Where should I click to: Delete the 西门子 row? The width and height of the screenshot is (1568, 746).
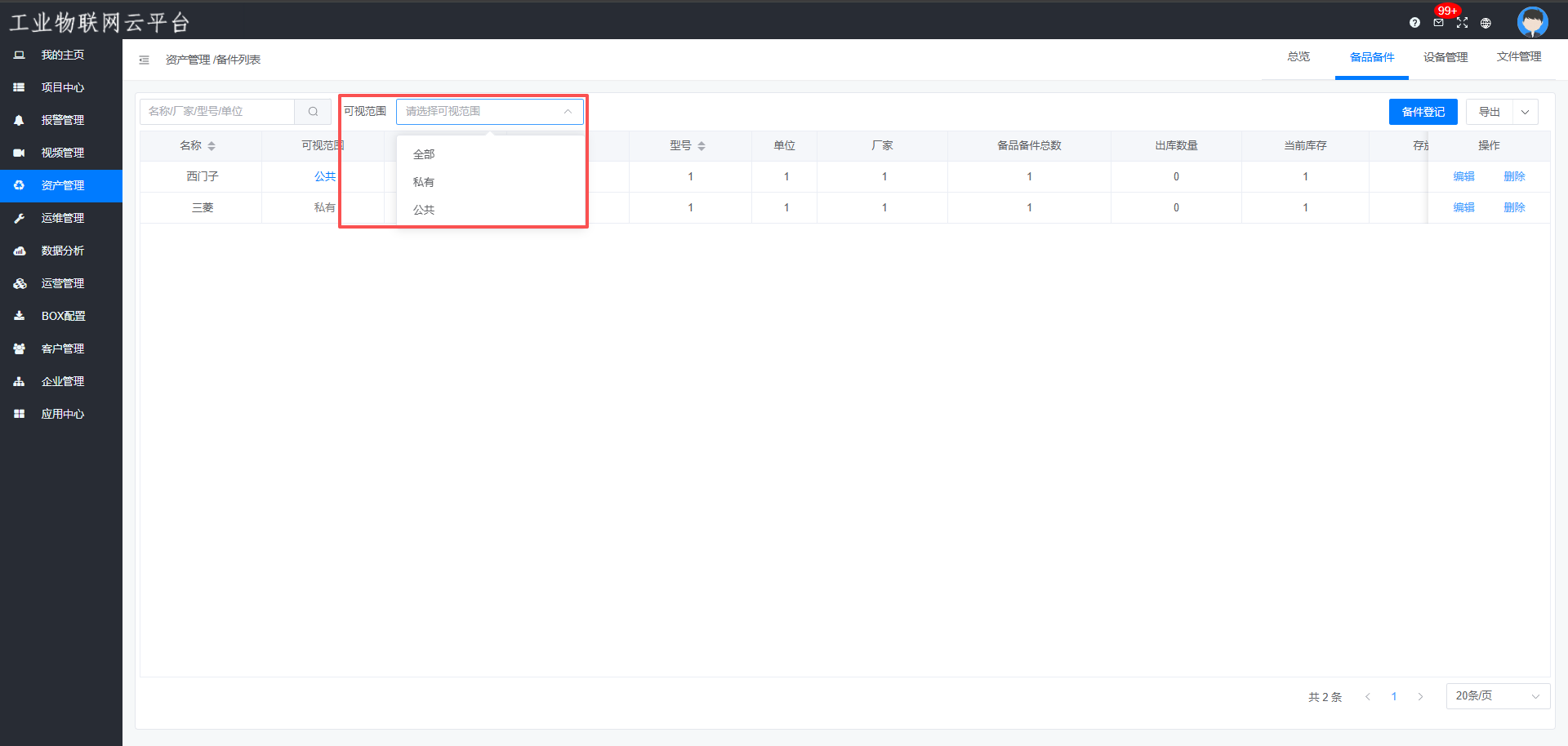1514,176
